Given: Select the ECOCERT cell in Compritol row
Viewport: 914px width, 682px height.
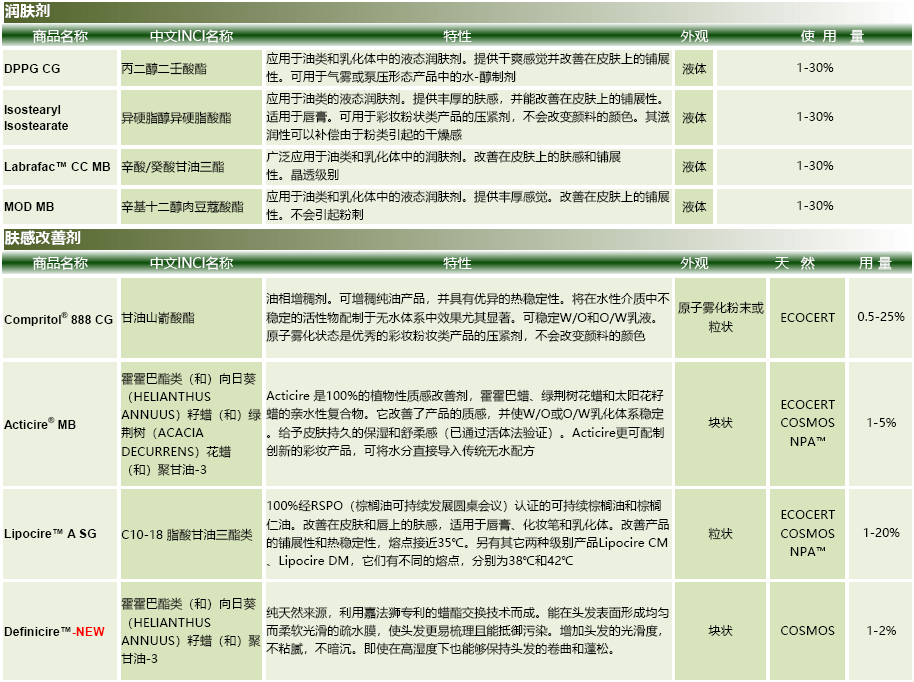Looking at the screenshot, I should click(x=807, y=318).
